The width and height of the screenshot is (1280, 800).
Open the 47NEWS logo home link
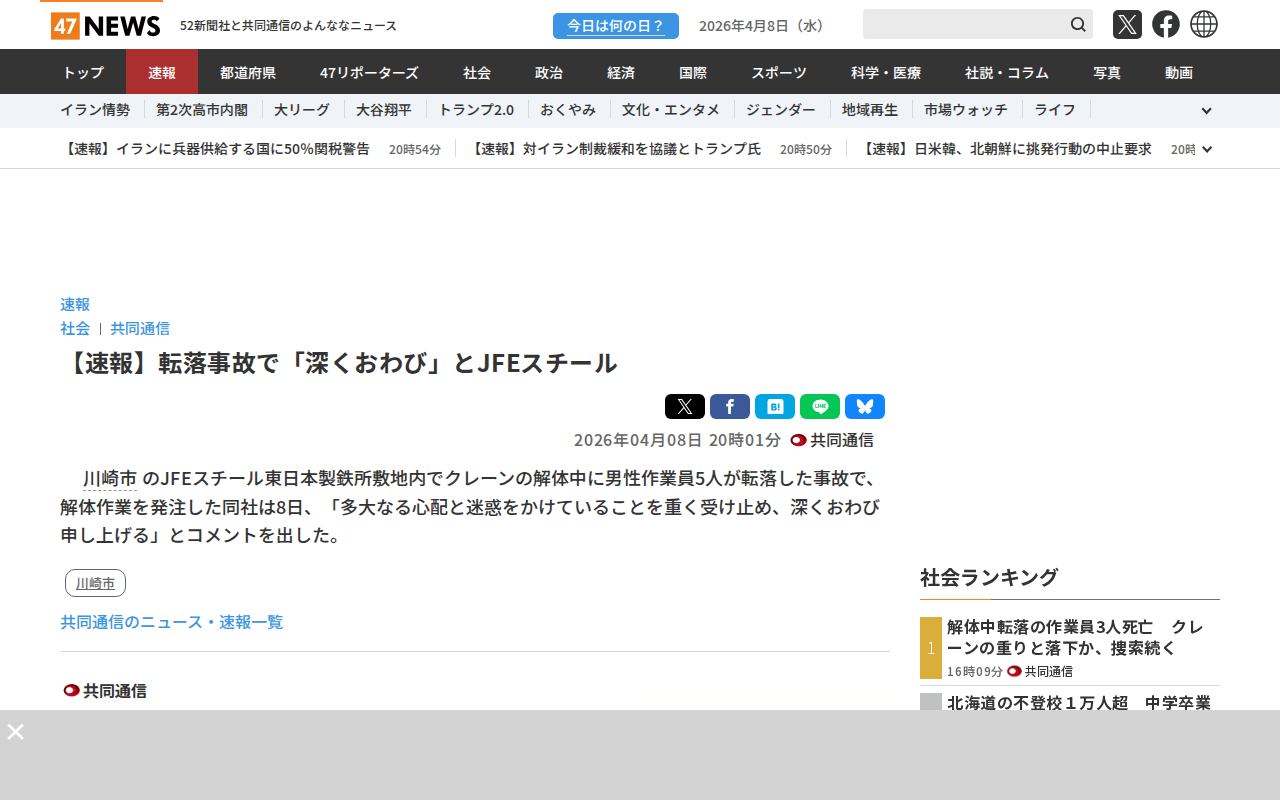[x=105, y=25]
